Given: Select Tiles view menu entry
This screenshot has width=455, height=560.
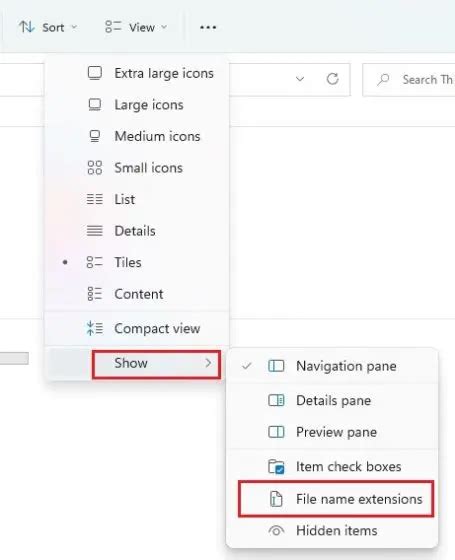Looking at the screenshot, I should [x=138, y=262].
